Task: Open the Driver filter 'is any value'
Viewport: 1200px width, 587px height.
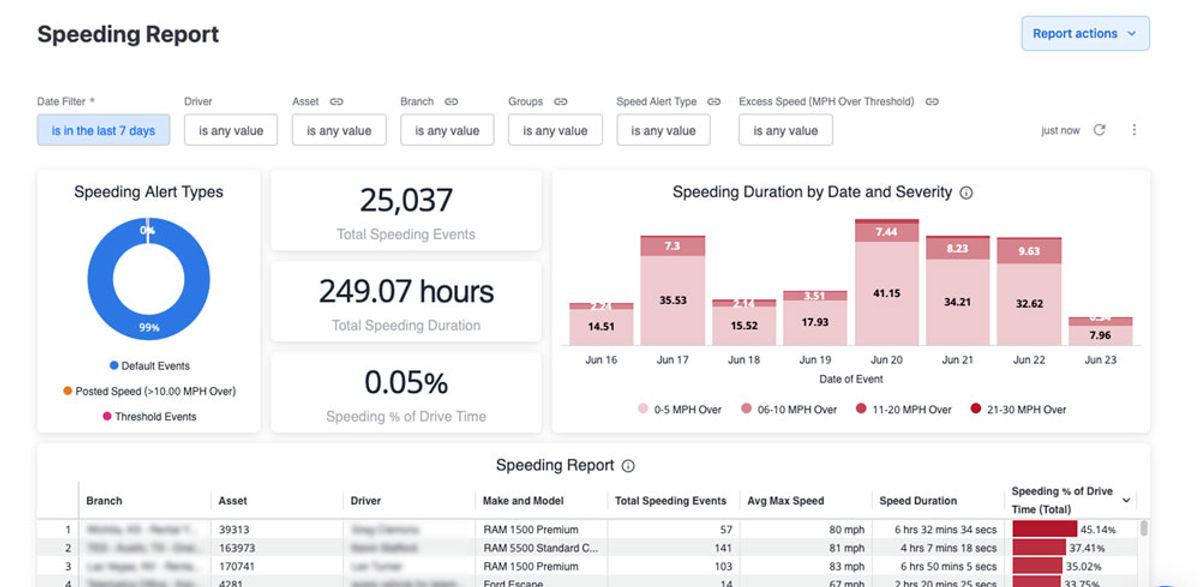Action: (231, 130)
